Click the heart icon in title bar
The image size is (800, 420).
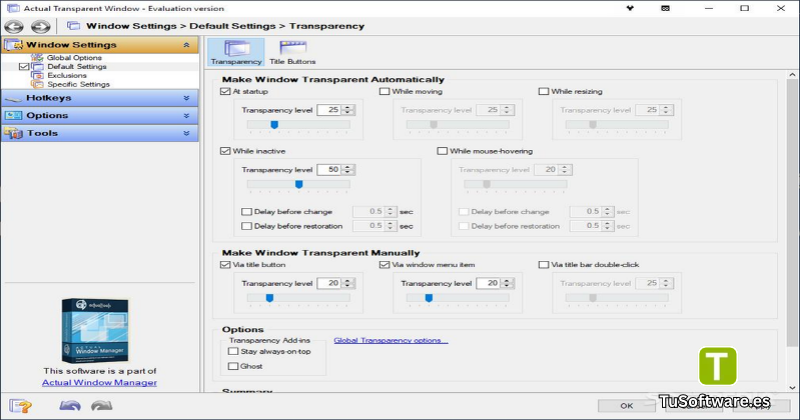pos(630,8)
